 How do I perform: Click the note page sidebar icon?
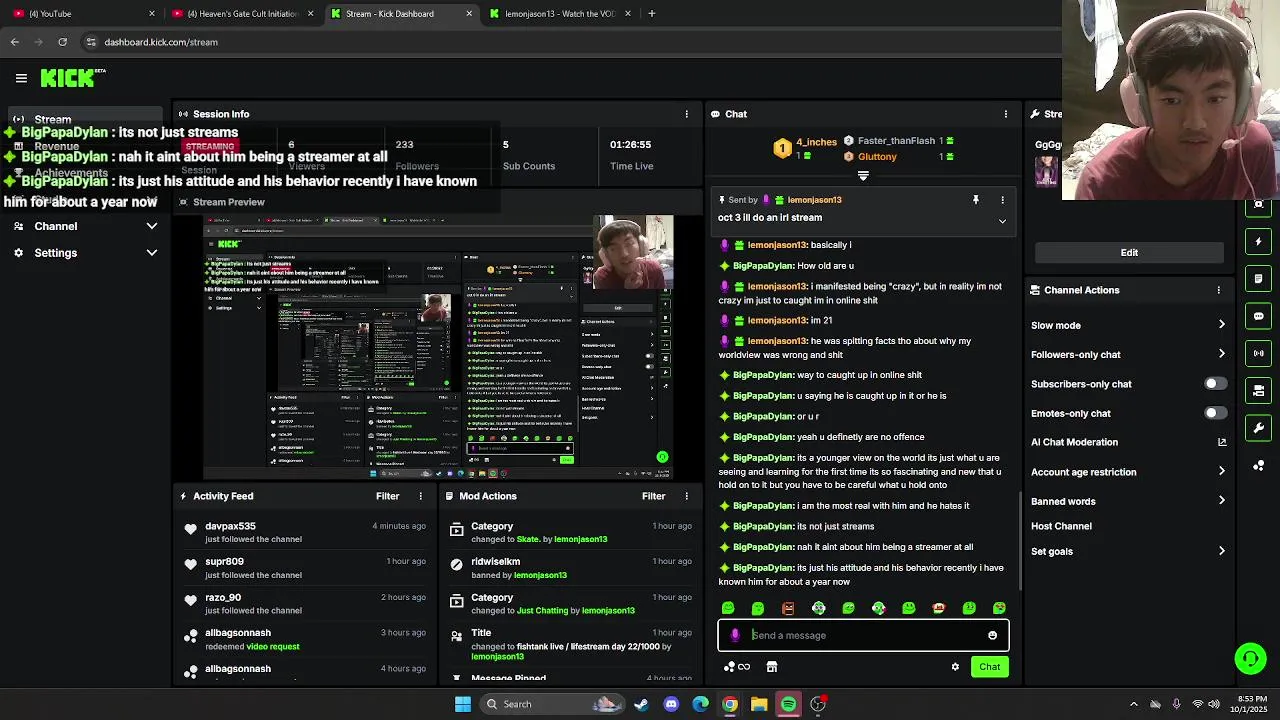click(x=1259, y=278)
